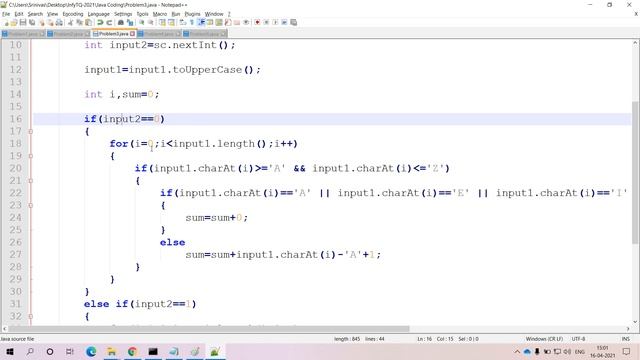Print the document via Print icon
640x360 pixels.
click(59, 22)
